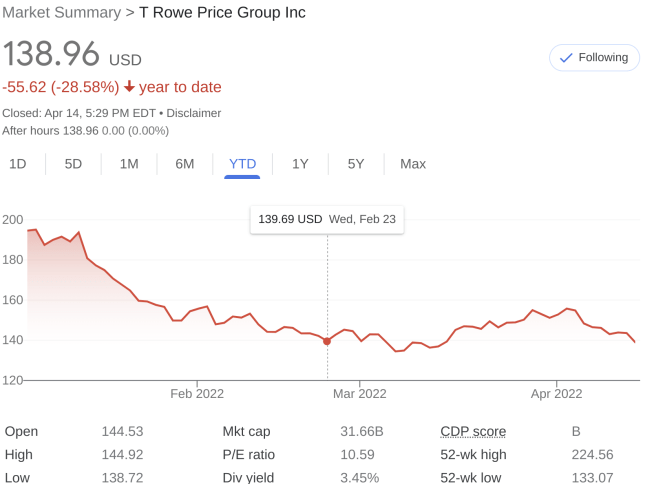Select the 1D time range tab
Screen dimensions: 654x484
tap(18, 164)
